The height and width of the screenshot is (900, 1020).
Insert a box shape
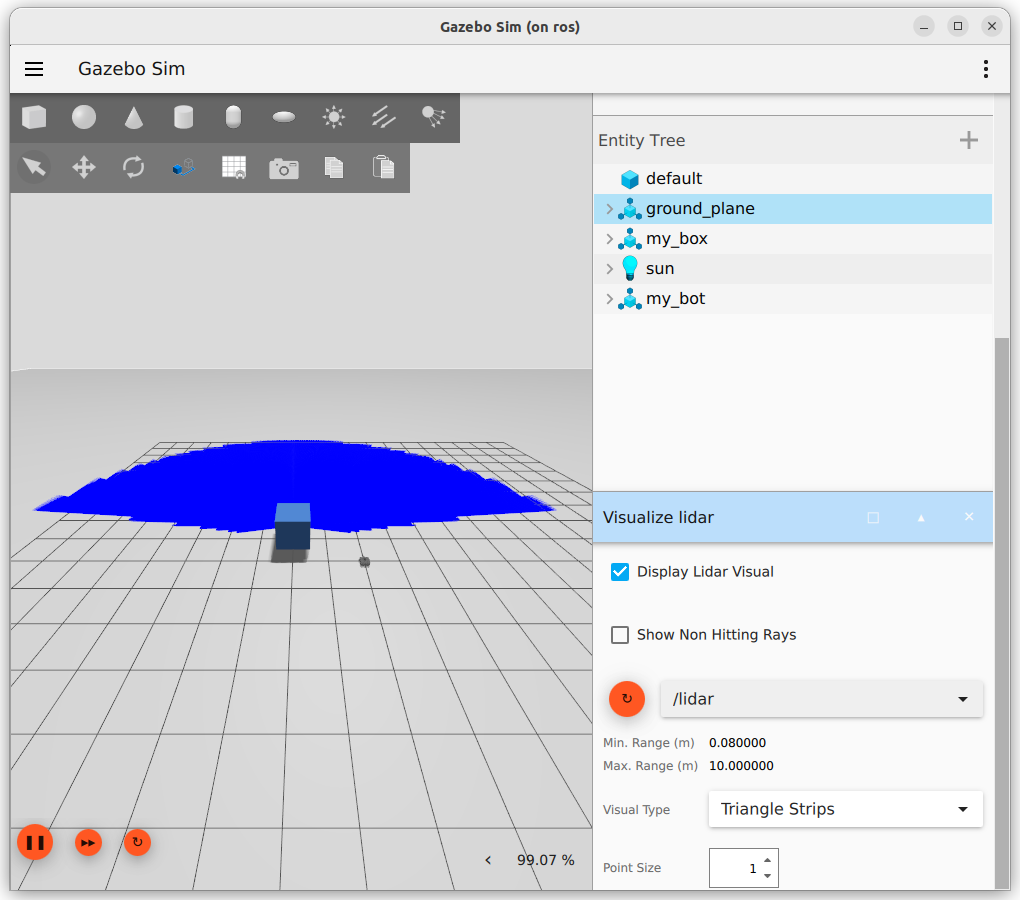click(x=34, y=118)
